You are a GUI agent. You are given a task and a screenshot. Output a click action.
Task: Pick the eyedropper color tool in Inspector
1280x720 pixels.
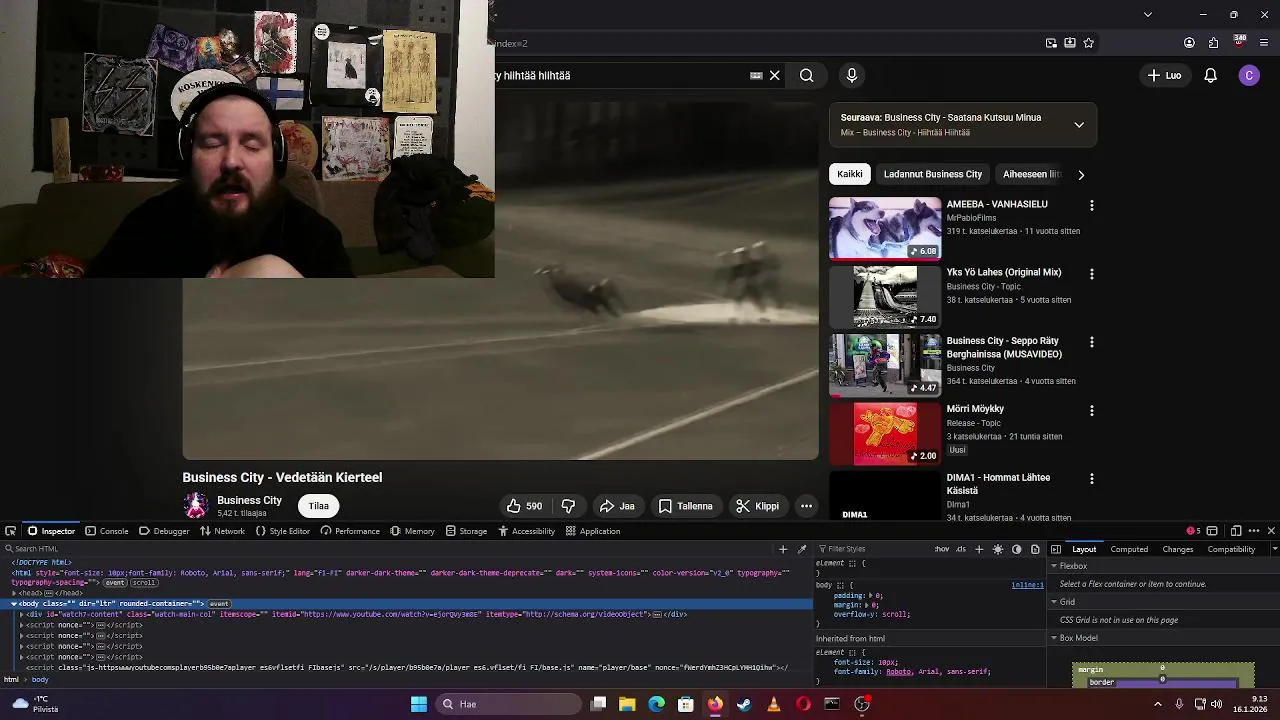[x=802, y=549]
